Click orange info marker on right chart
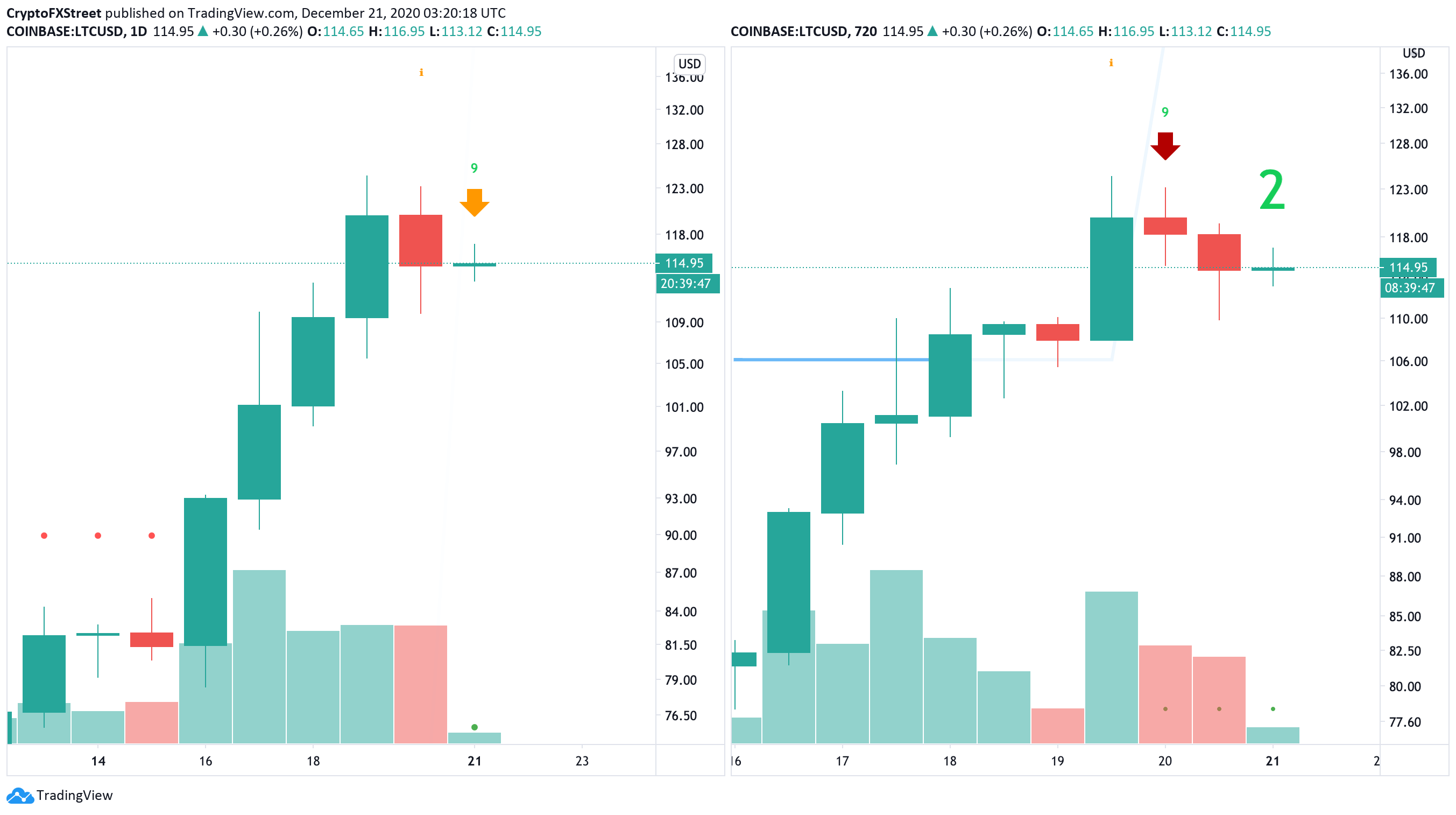 coord(1111,63)
